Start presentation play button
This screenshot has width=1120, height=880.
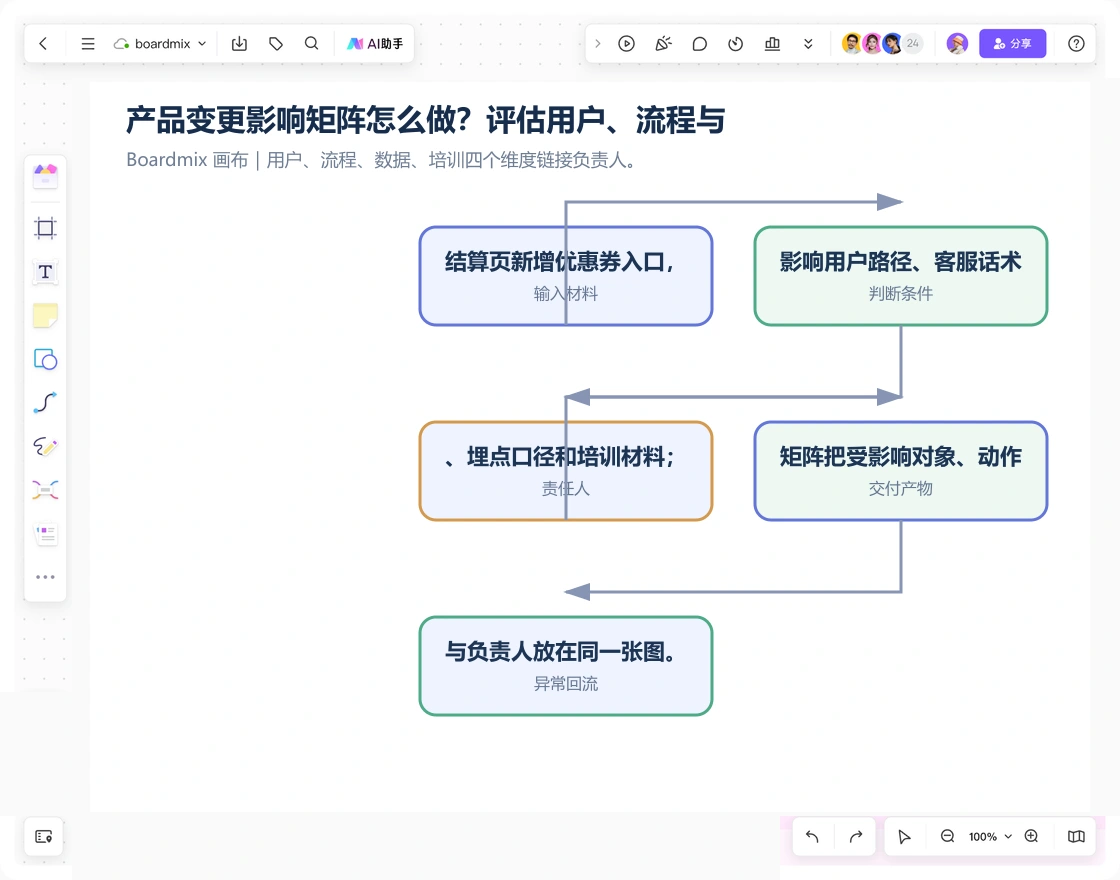pyautogui.click(x=626, y=44)
